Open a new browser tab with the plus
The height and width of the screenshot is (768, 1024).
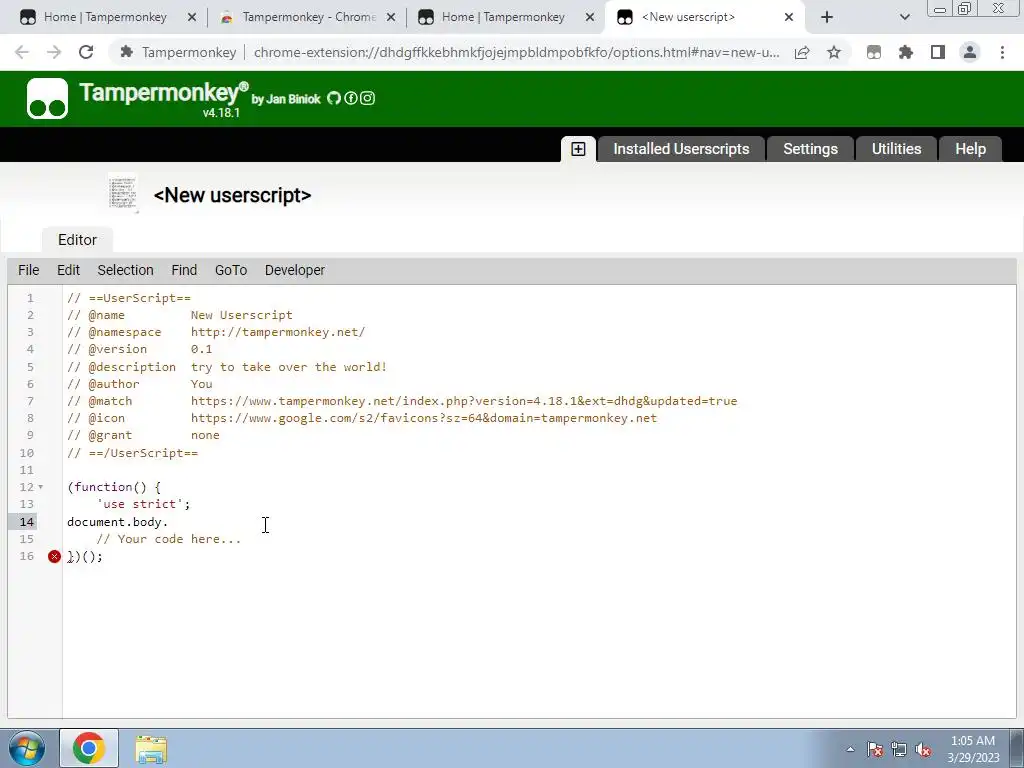click(827, 17)
